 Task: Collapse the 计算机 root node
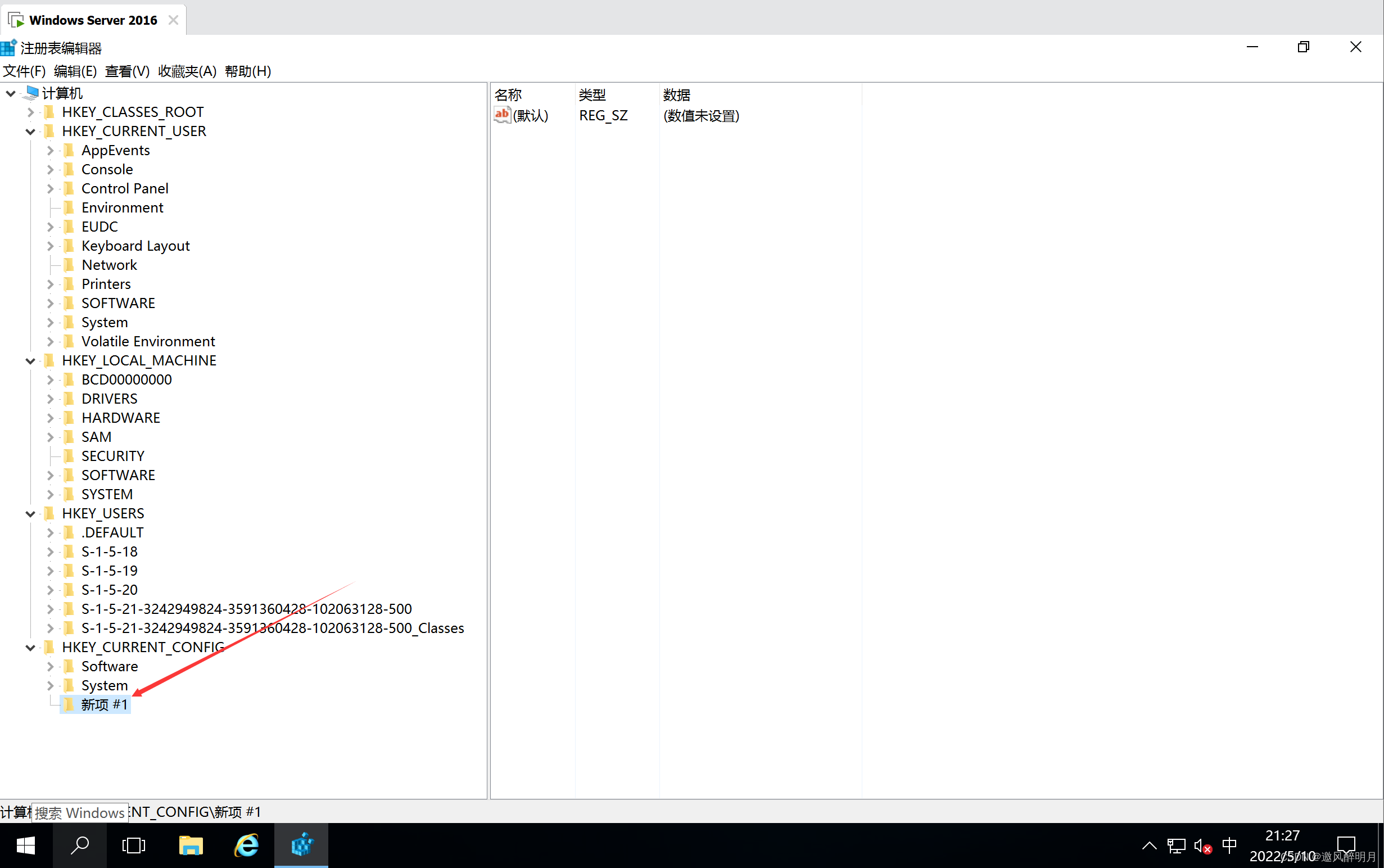point(10,93)
